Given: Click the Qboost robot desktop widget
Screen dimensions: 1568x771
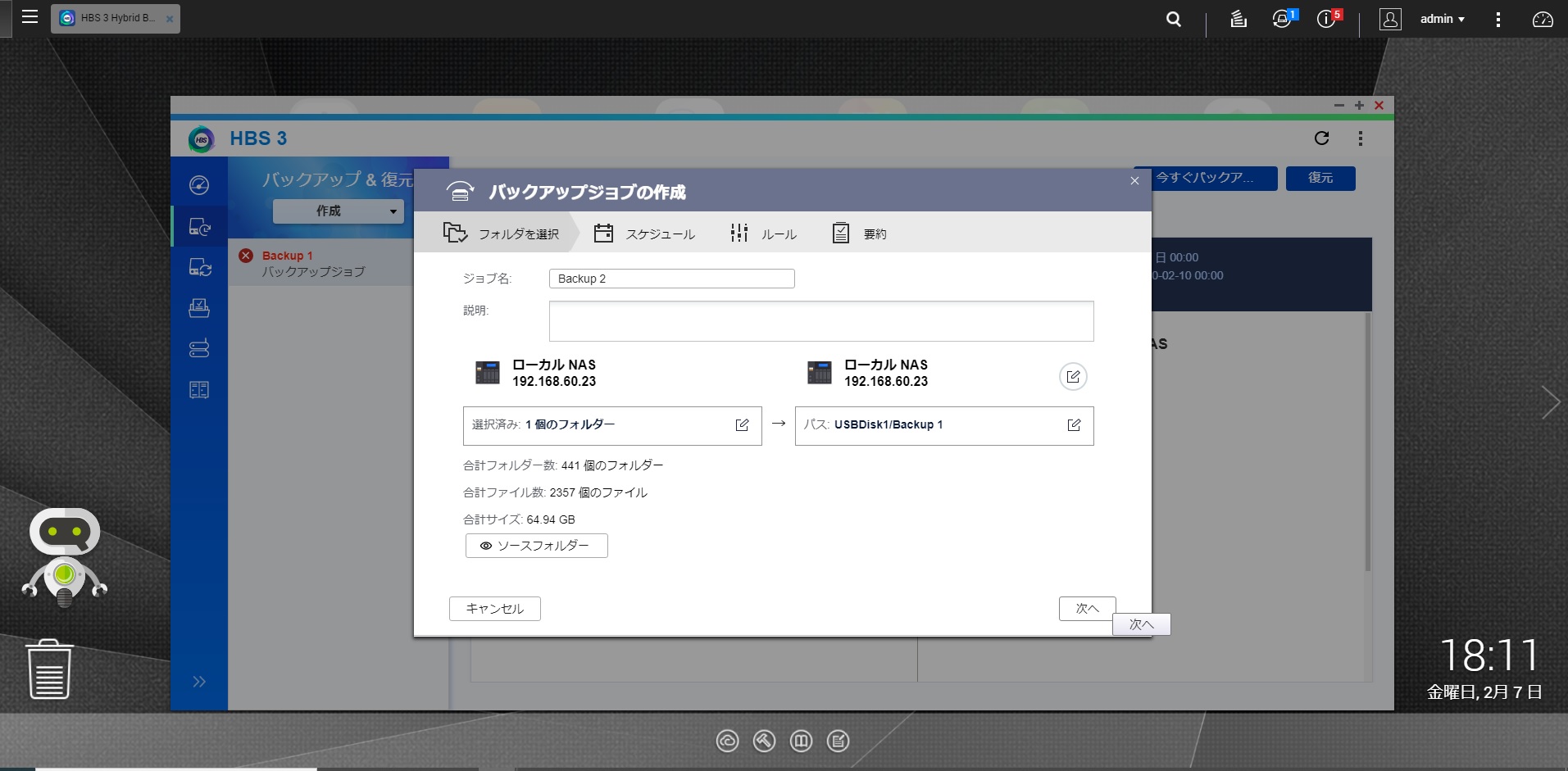Looking at the screenshot, I should [x=64, y=556].
